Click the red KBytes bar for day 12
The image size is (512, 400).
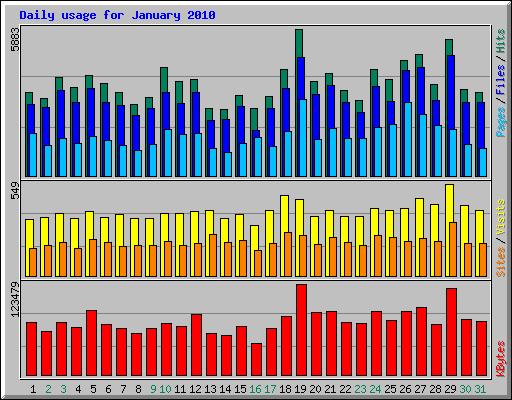coord(196,345)
